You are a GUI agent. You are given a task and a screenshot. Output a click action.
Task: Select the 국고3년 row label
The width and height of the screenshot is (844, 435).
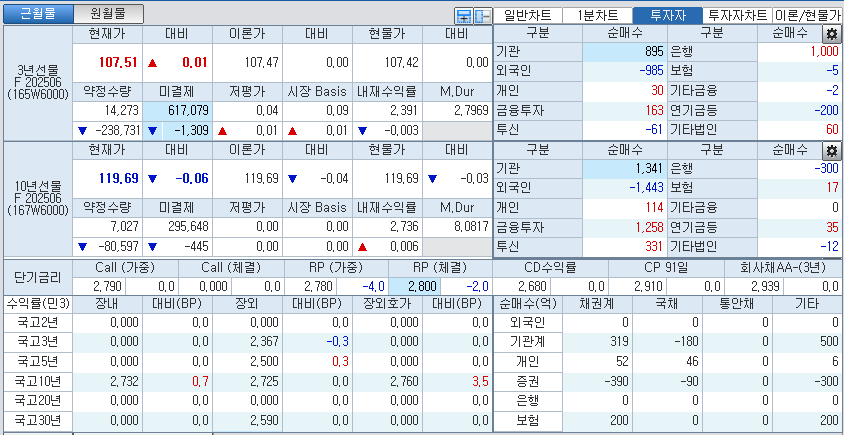[38, 342]
